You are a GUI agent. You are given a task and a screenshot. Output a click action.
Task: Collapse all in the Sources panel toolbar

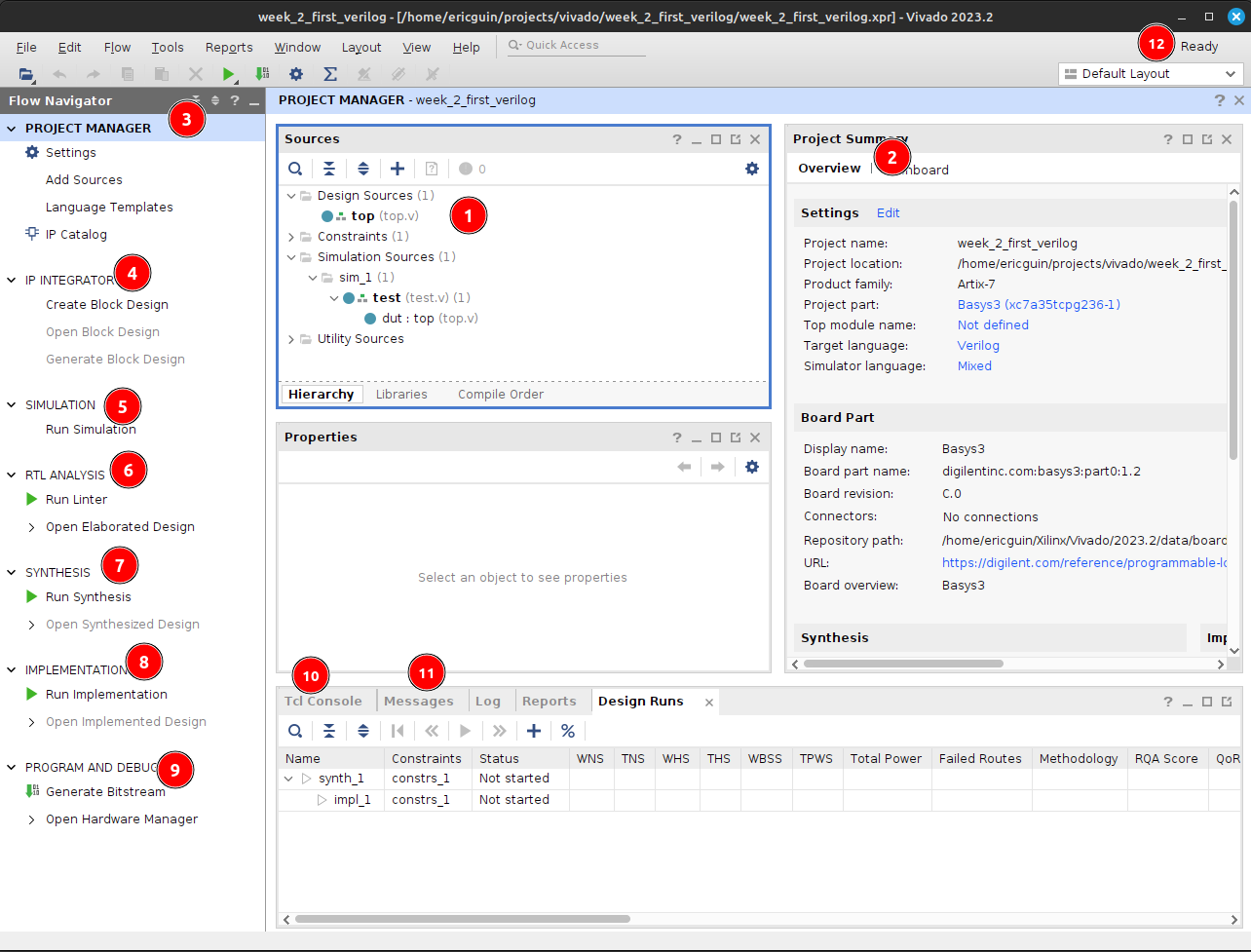pos(329,169)
